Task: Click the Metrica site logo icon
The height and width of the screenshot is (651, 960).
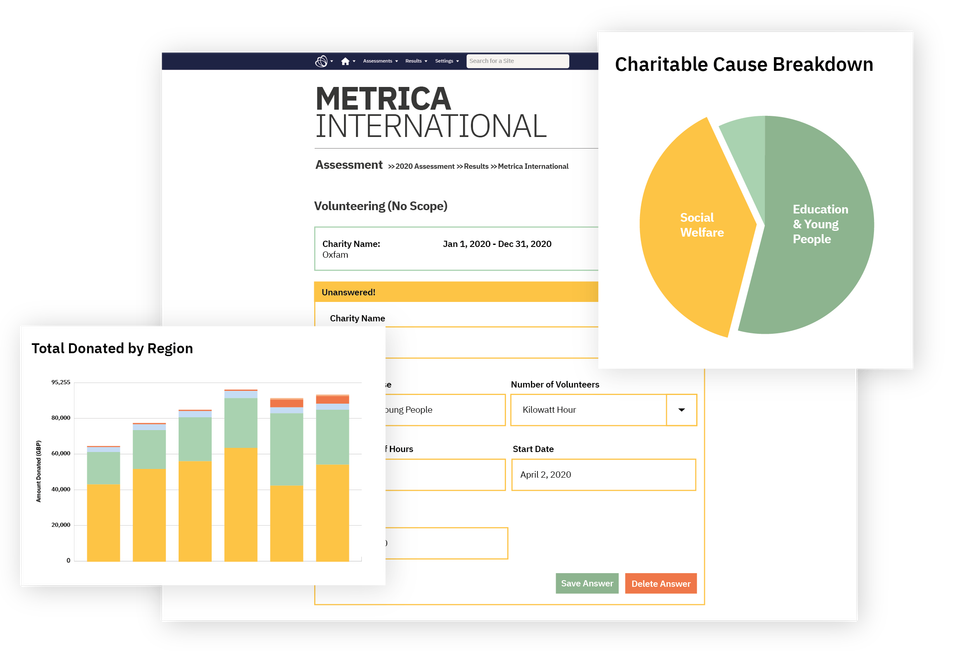Action: point(322,61)
